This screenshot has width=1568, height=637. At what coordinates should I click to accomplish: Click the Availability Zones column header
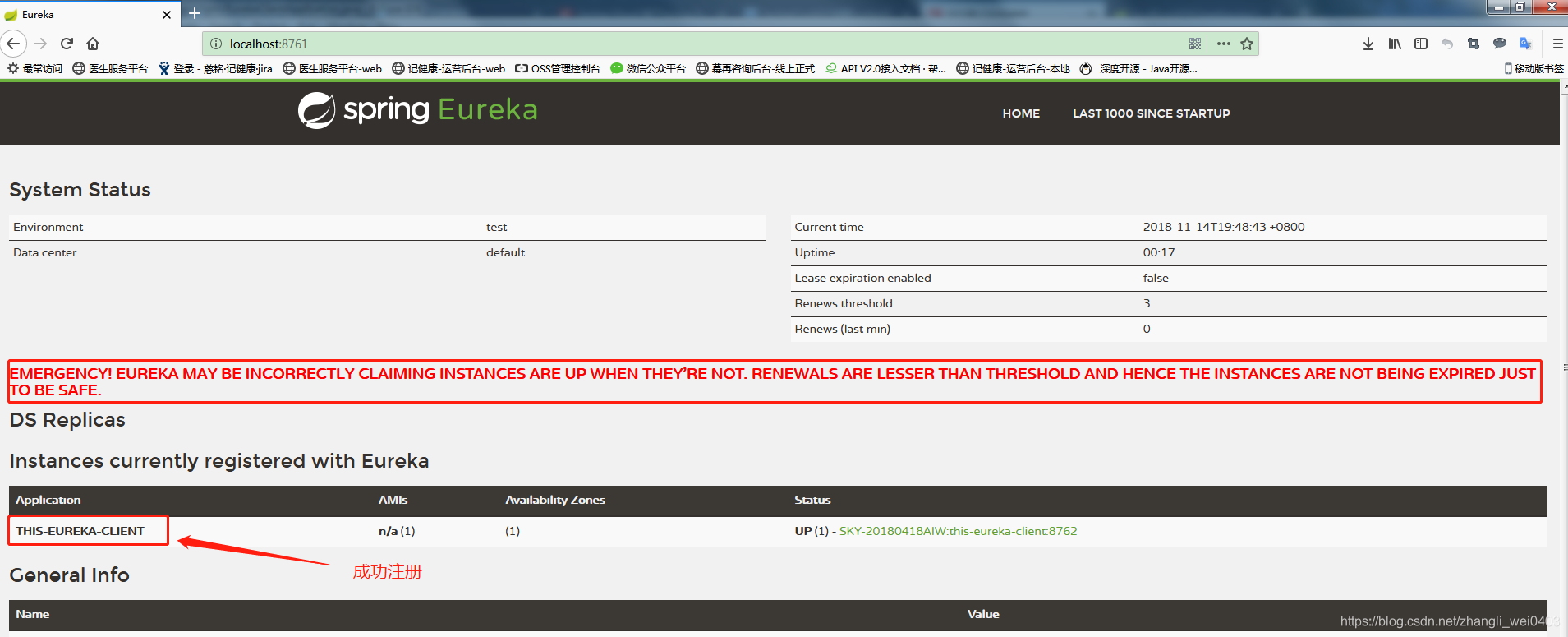pyautogui.click(x=555, y=500)
